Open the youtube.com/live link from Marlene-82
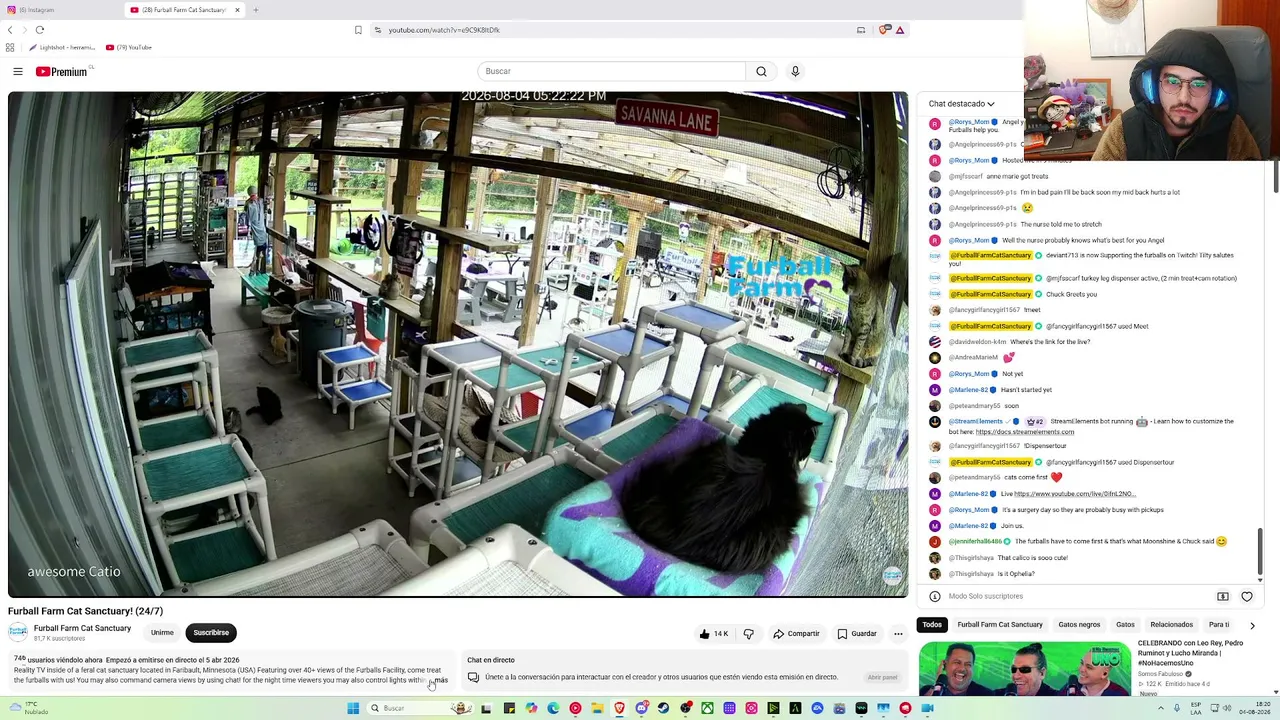Viewport: 1280px width, 720px height. (1074, 494)
